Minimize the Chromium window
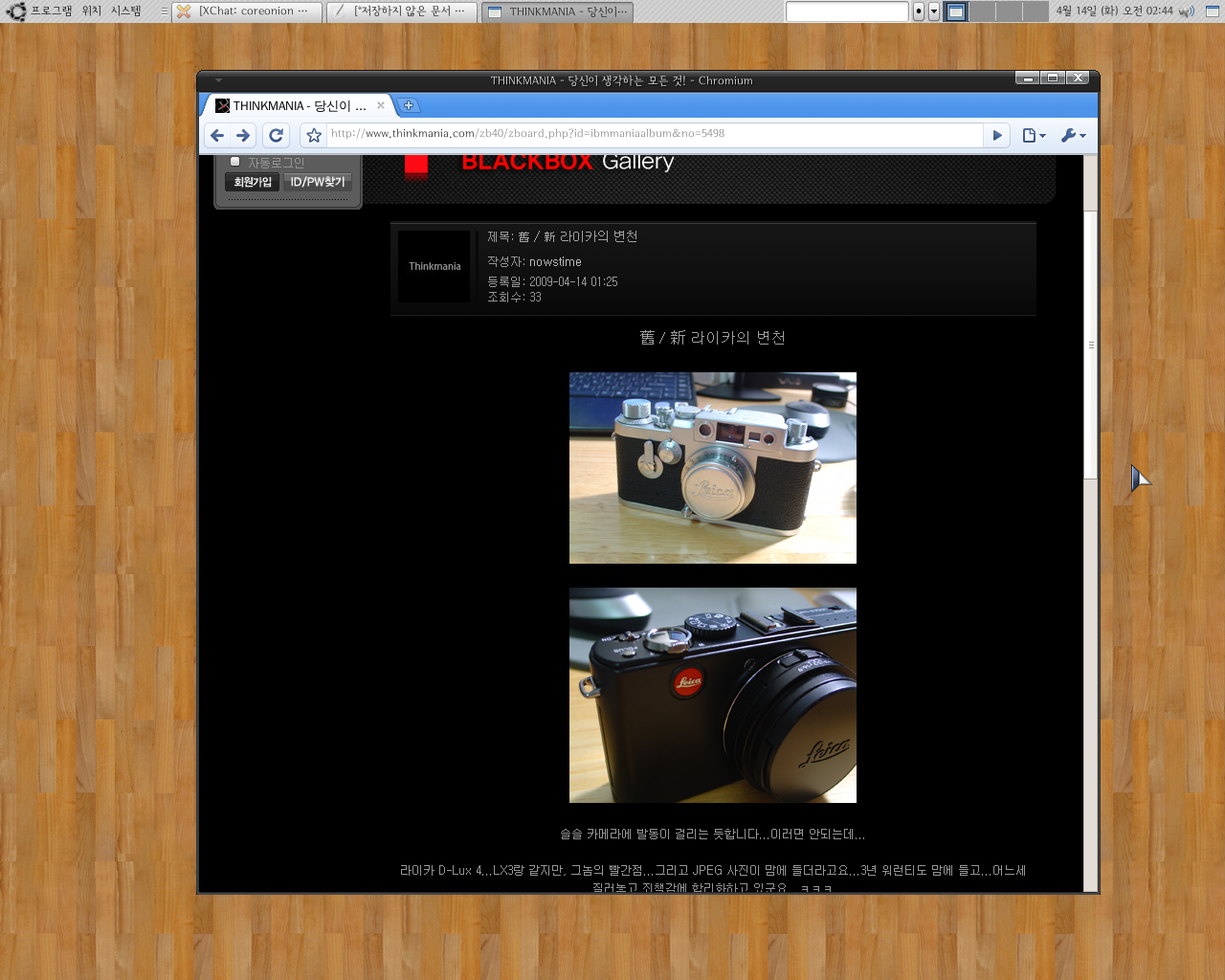 [1028, 78]
